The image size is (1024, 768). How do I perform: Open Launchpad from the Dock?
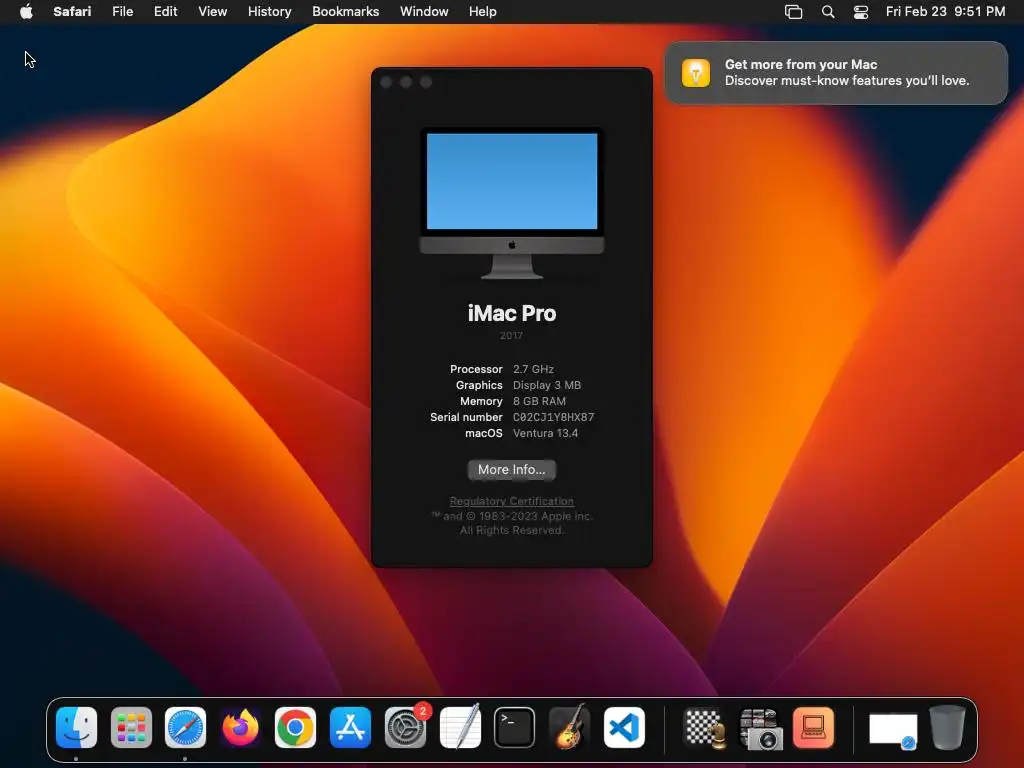(x=131, y=728)
